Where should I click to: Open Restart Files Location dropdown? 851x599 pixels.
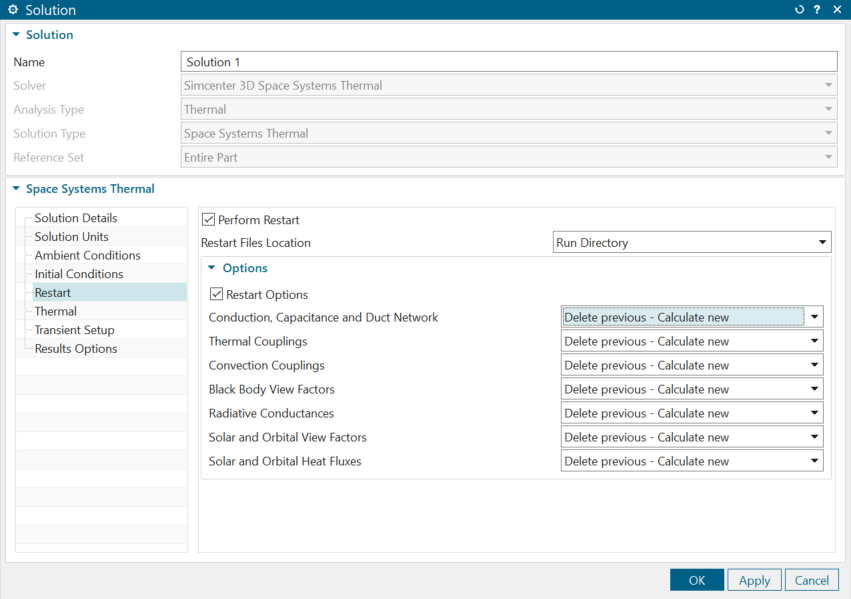pos(692,242)
